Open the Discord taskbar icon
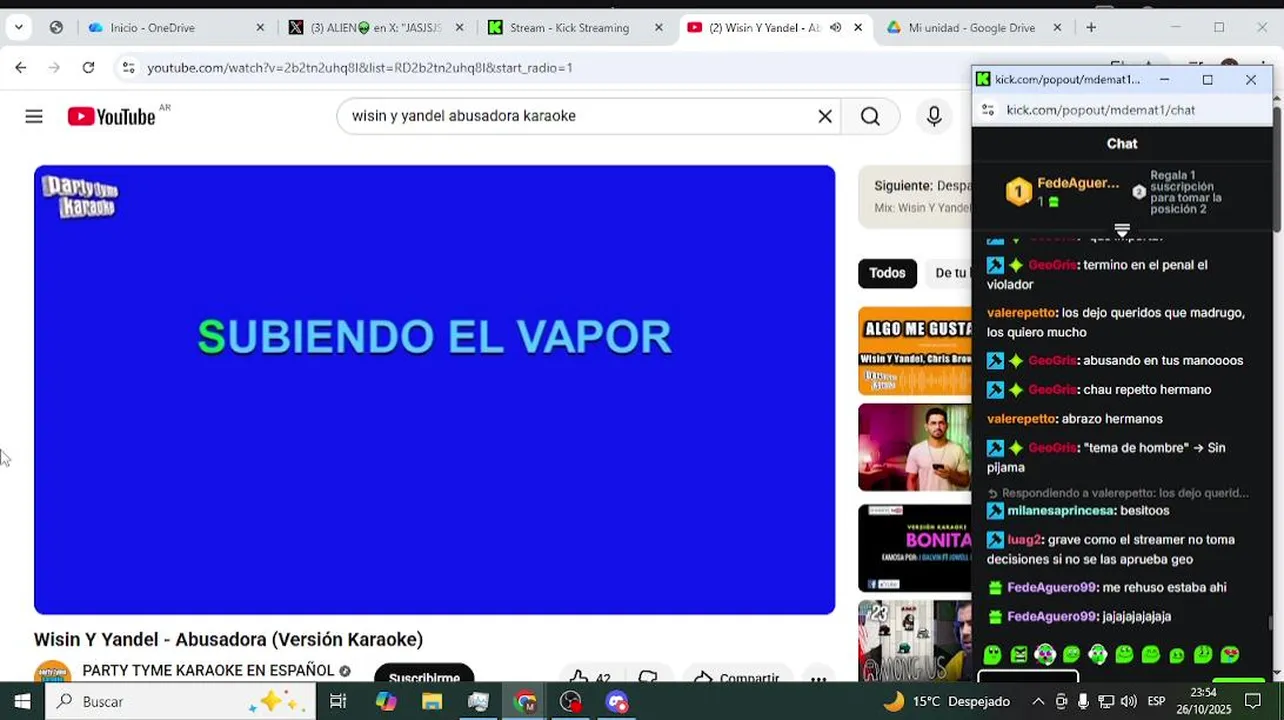Image resolution: width=1284 pixels, height=720 pixels. [617, 702]
